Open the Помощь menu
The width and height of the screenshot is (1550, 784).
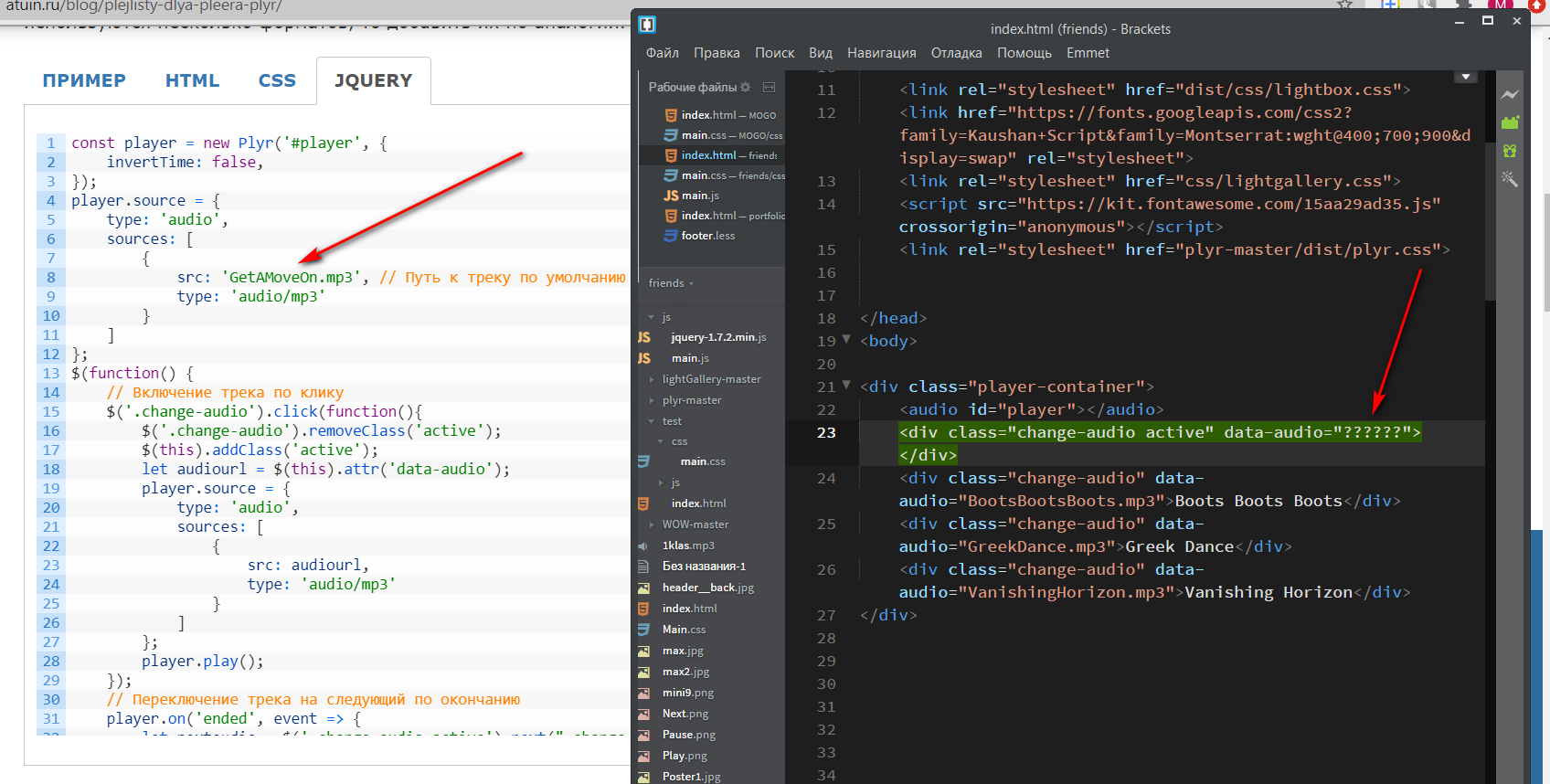pyautogui.click(x=1024, y=53)
